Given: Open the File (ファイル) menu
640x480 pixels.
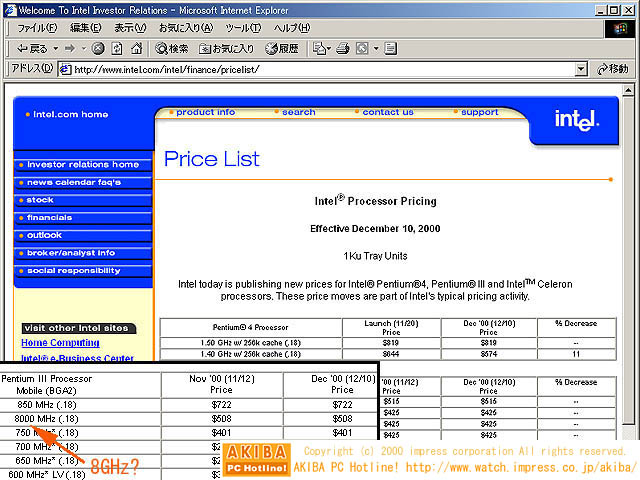Looking at the screenshot, I should coord(37,27).
